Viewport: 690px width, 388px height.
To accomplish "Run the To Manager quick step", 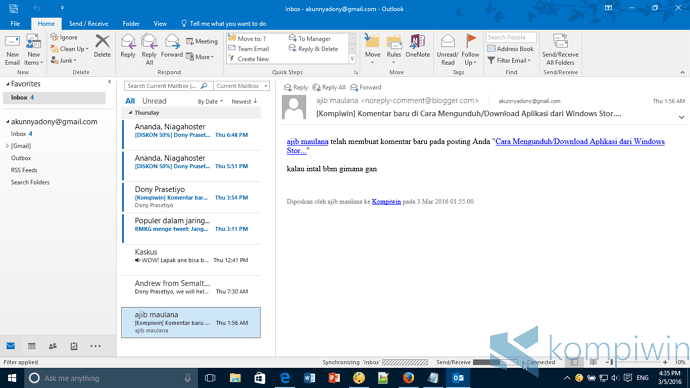I will tap(310, 39).
